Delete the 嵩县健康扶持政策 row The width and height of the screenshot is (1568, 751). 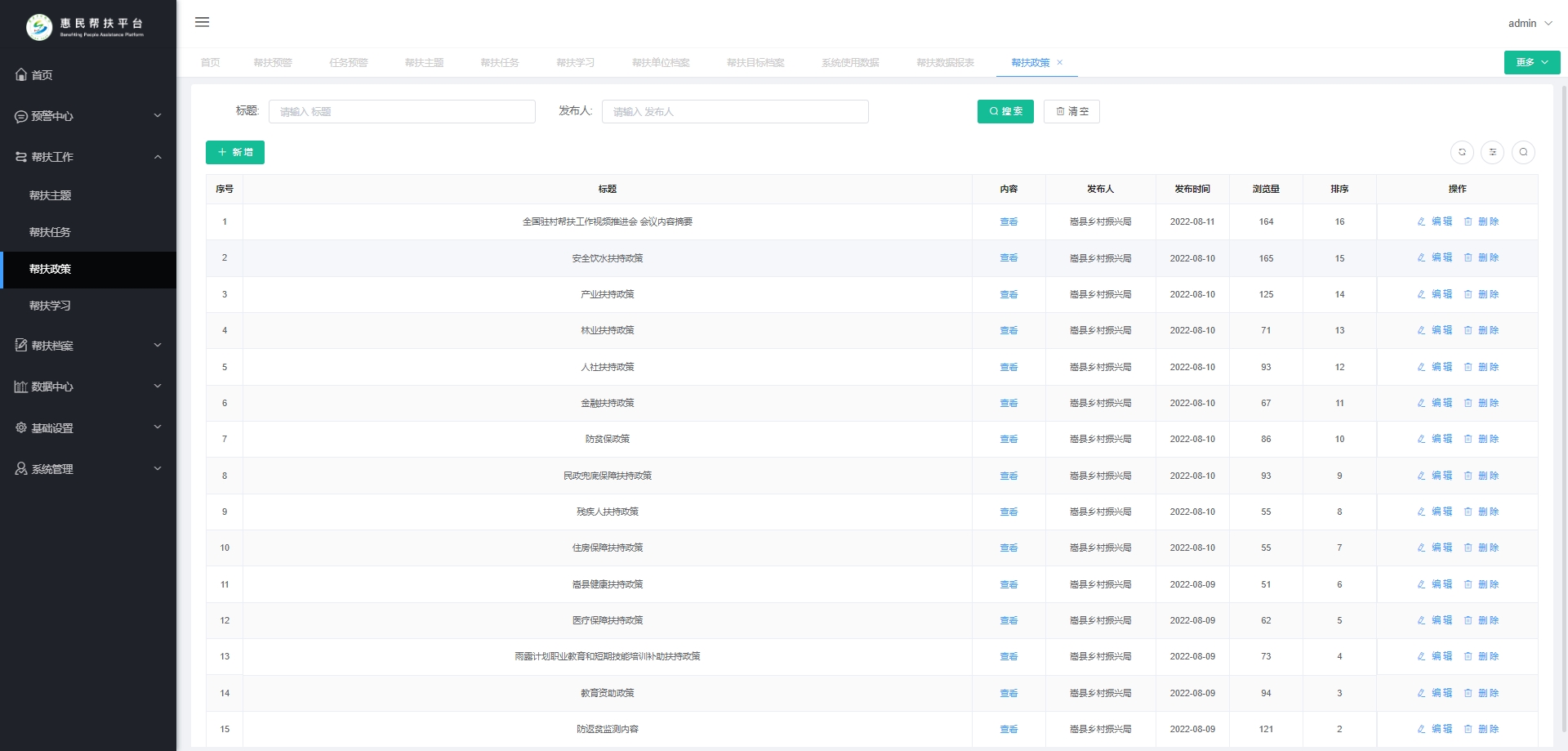(x=1481, y=584)
